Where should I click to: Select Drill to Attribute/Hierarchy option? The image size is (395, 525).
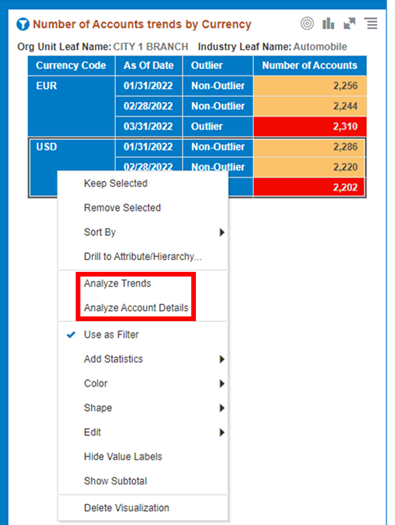(143, 256)
